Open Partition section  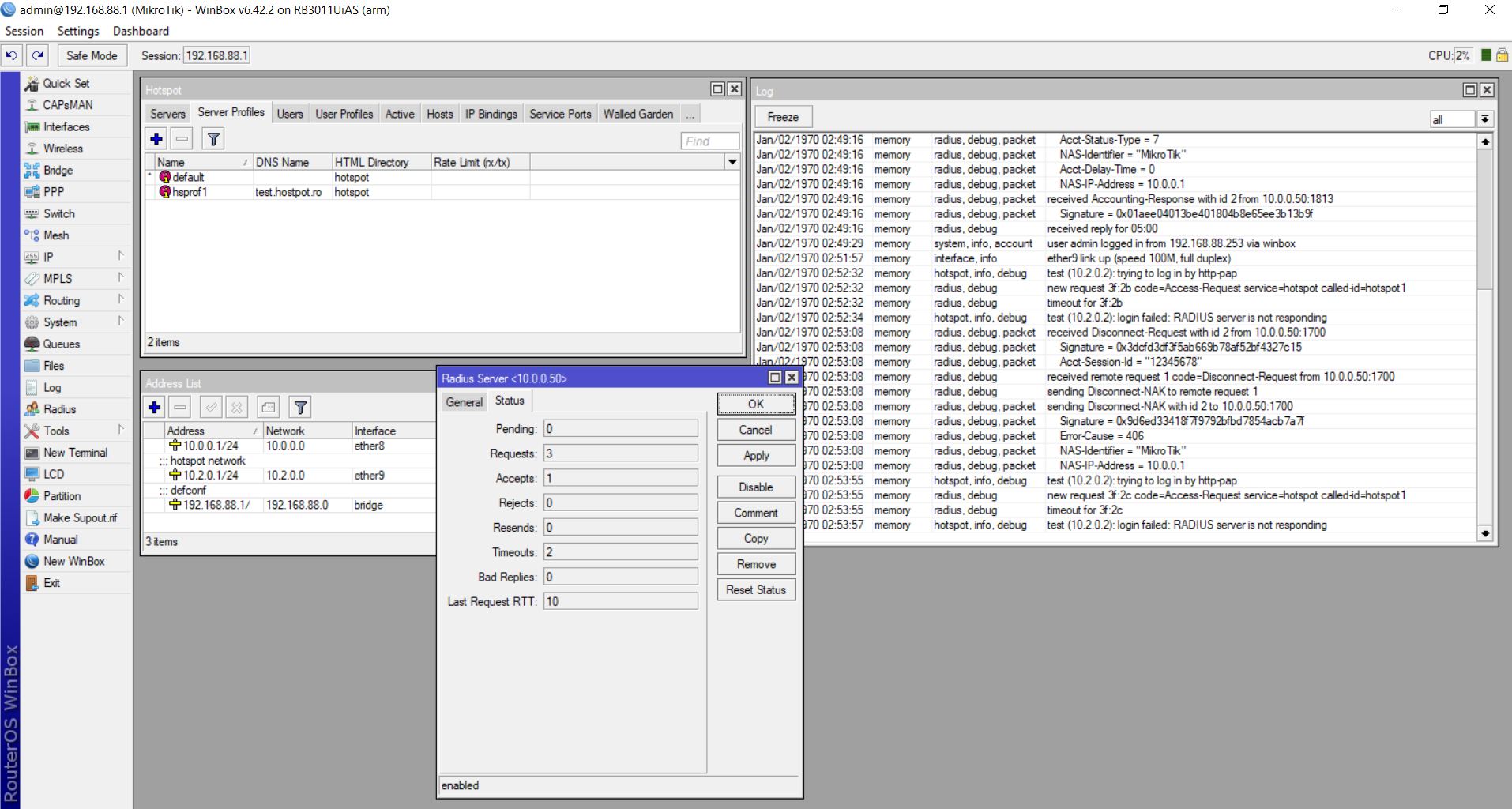[62, 496]
